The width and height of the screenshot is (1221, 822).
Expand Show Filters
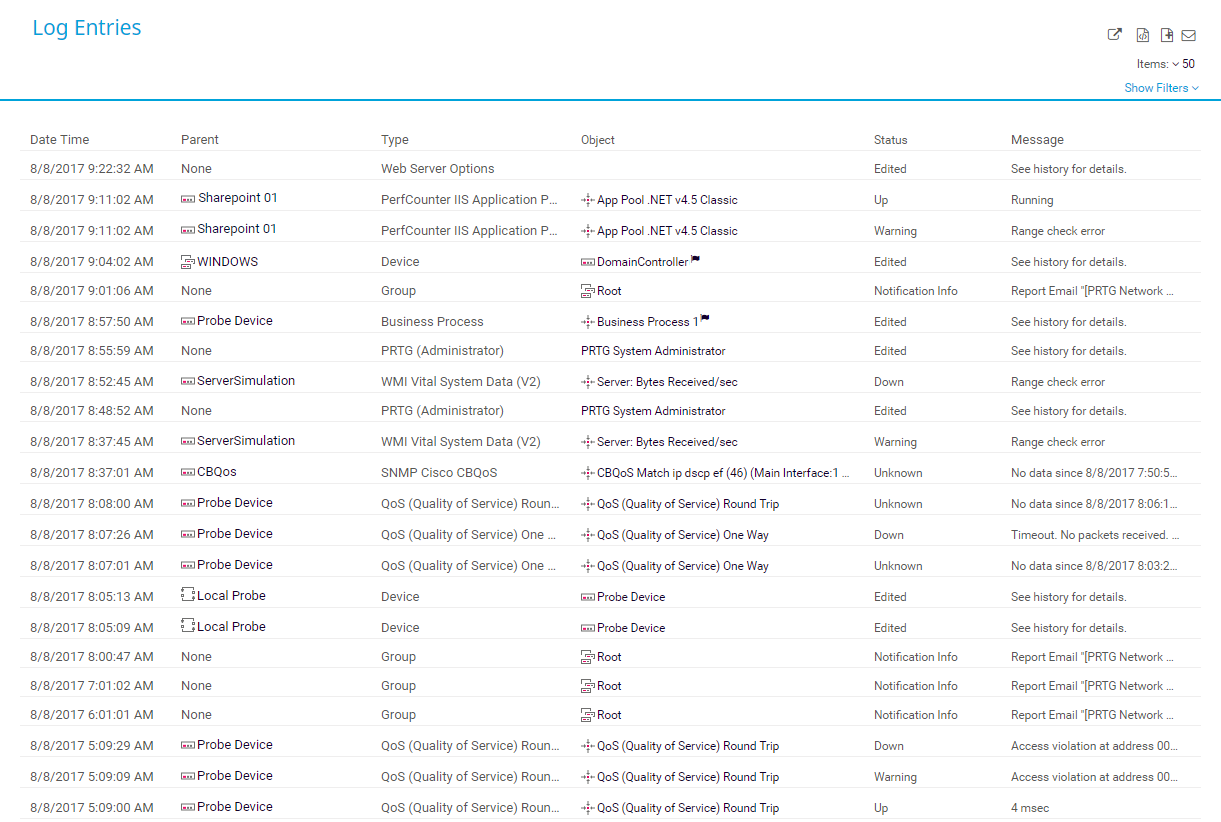(x=1160, y=88)
